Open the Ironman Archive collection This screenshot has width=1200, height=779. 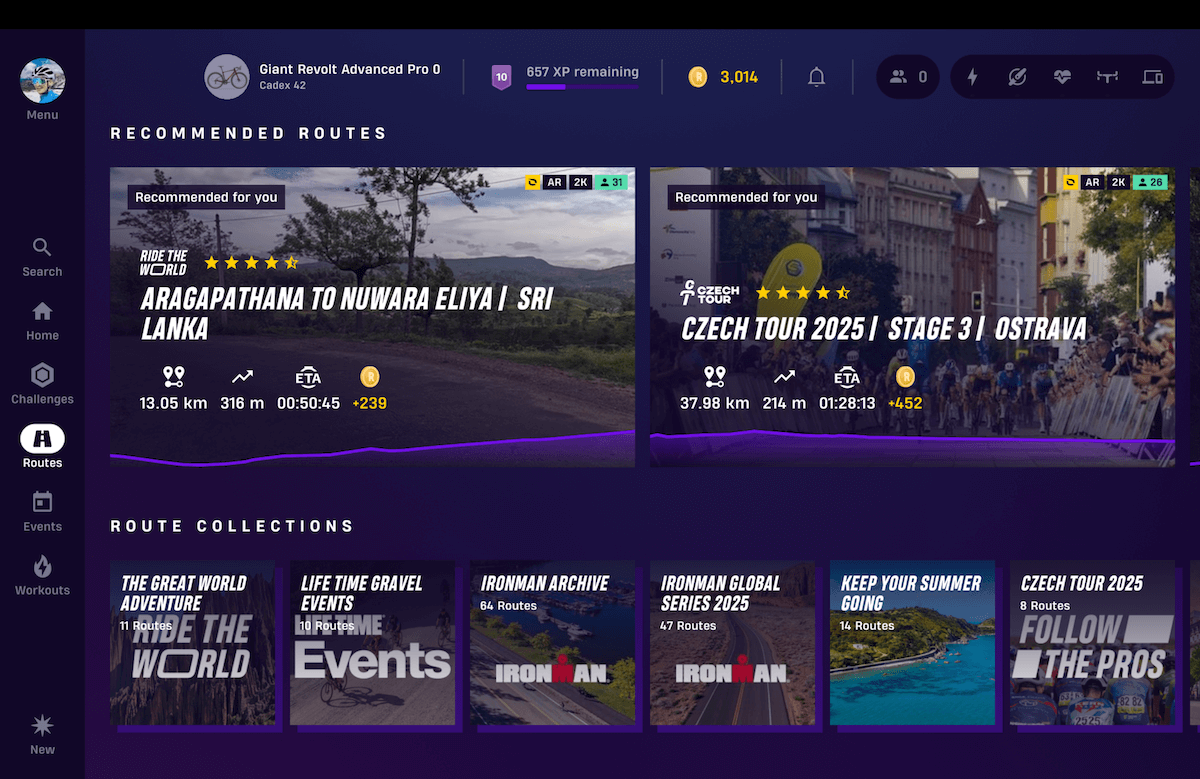pyautogui.click(x=552, y=643)
